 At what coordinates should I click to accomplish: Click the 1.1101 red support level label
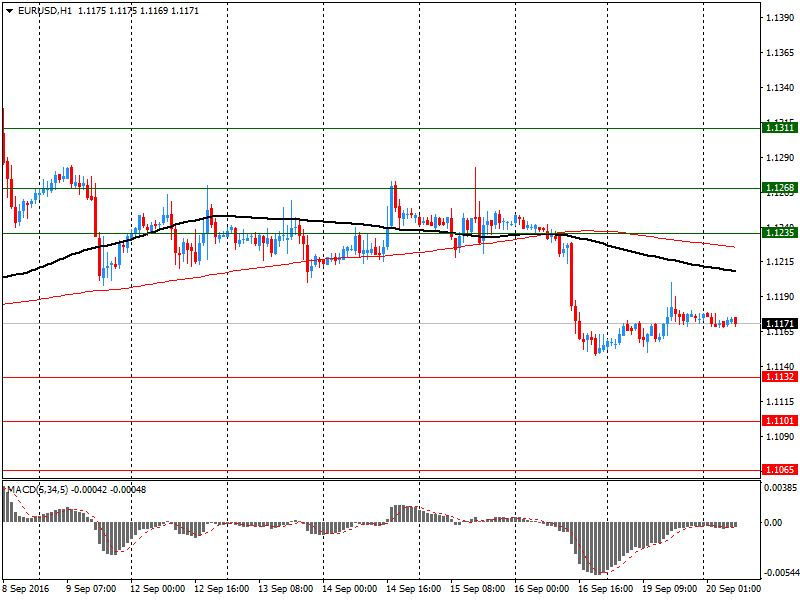pos(780,420)
